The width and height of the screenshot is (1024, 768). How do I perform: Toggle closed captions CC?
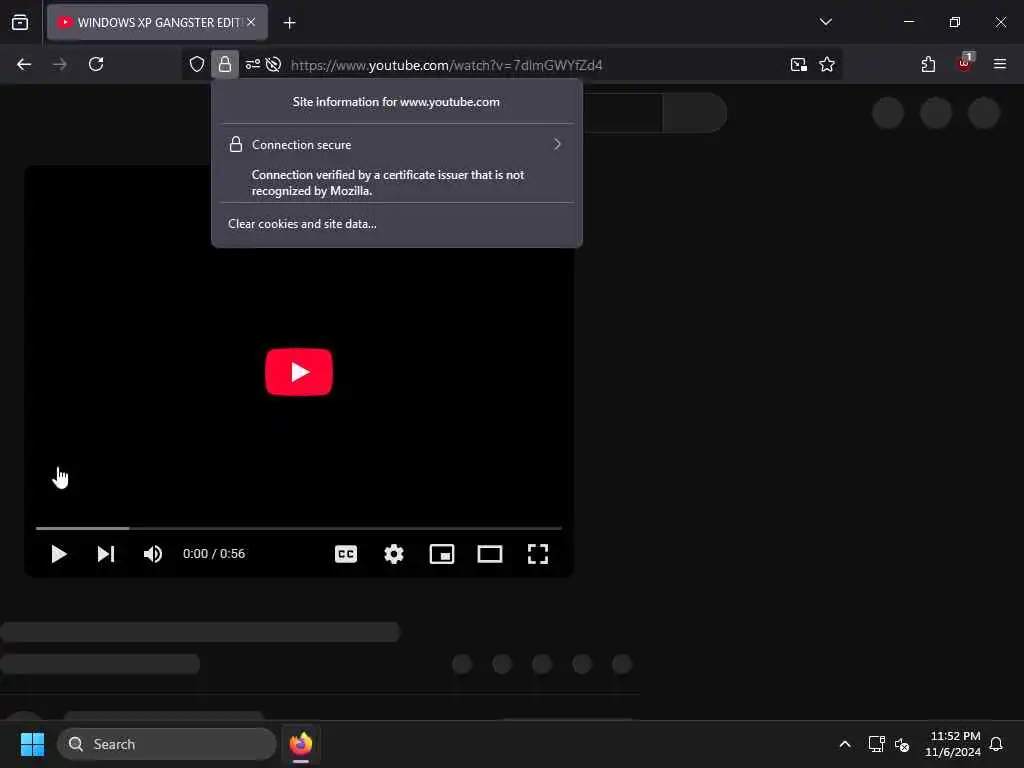[x=345, y=554]
